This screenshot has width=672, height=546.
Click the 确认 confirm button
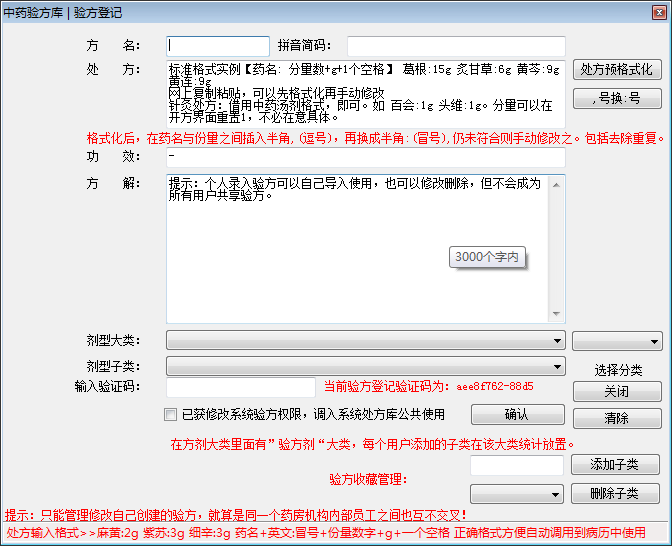517,414
